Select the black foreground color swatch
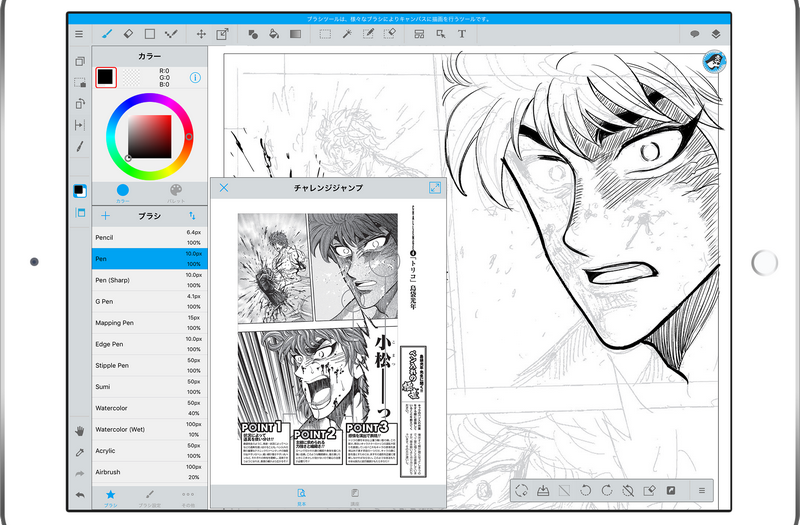 (x=106, y=77)
